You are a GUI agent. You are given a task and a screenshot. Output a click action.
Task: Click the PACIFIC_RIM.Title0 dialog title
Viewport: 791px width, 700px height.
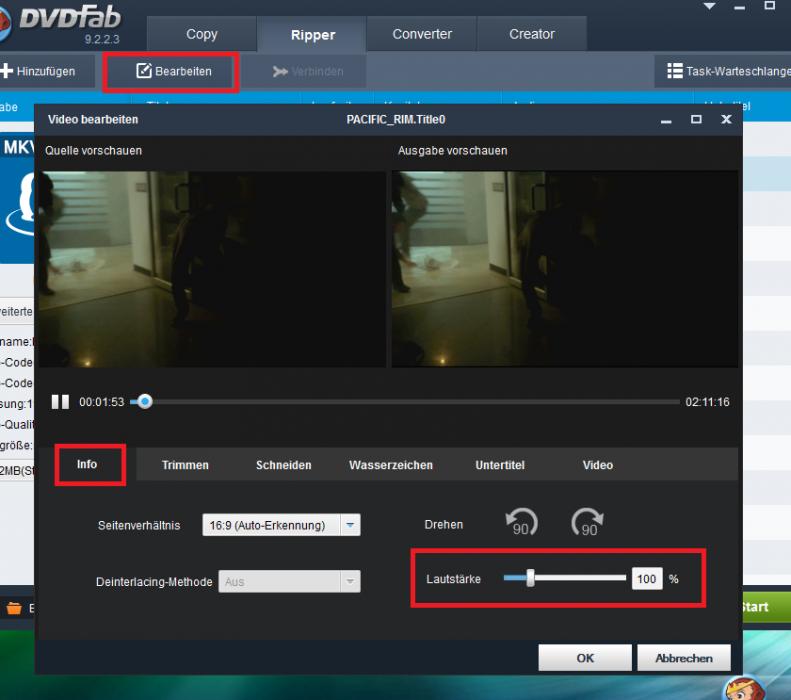pyautogui.click(x=396, y=120)
